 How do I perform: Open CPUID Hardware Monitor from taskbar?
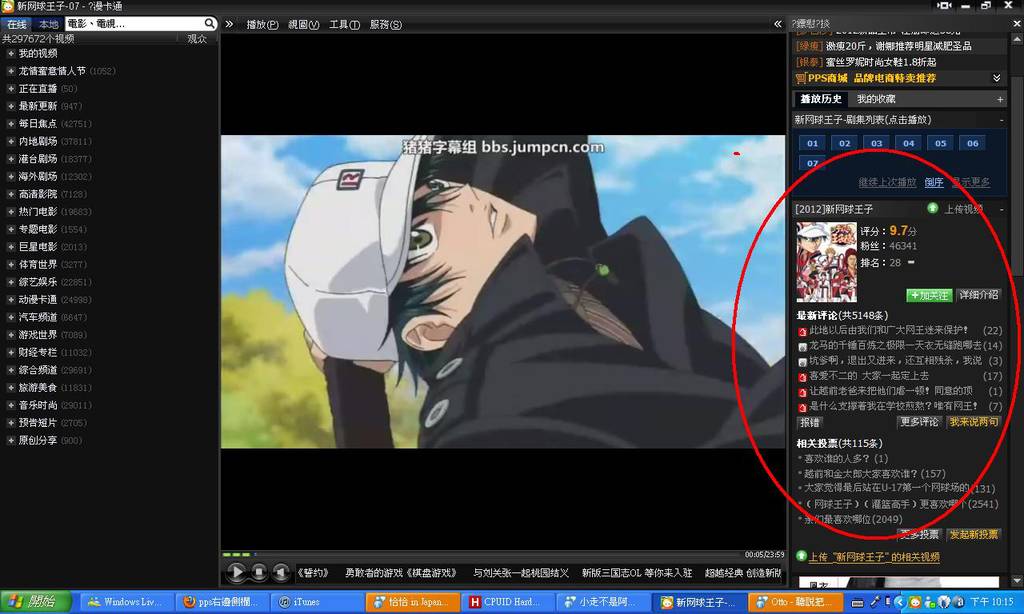(506, 602)
